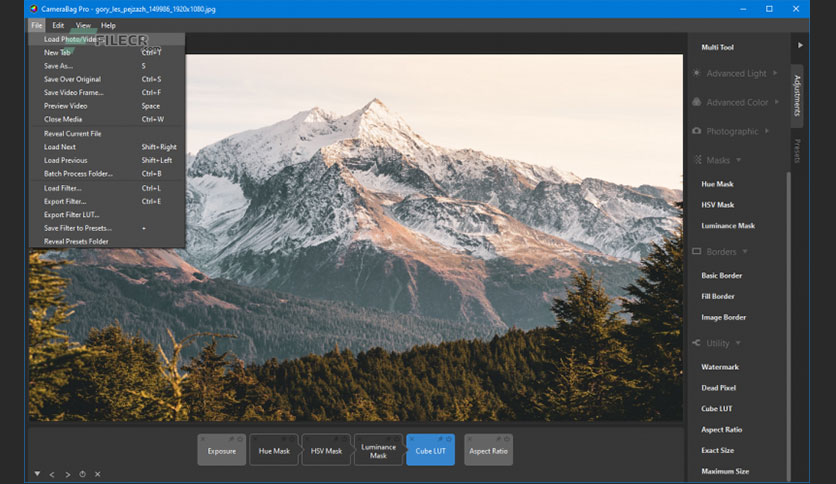Select Save Video Frame... menu entry
The width and height of the screenshot is (836, 484).
point(107,93)
